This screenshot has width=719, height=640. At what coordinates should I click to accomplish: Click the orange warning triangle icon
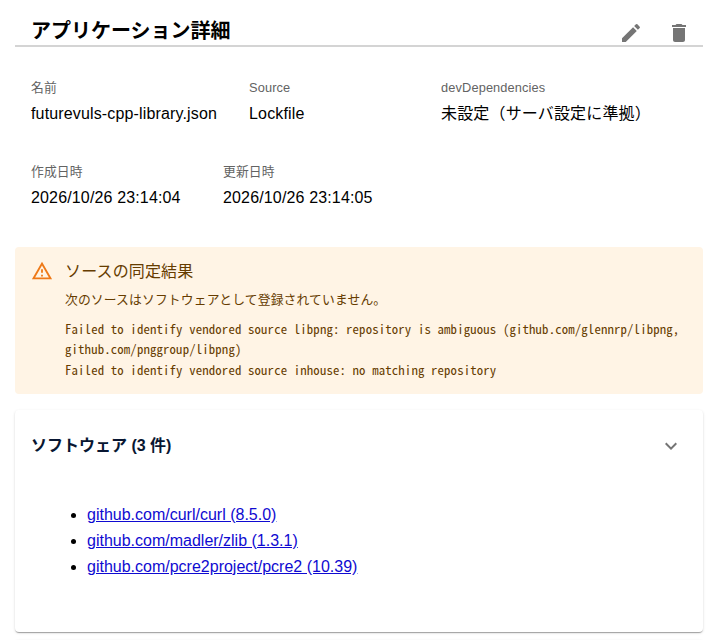tap(42, 271)
